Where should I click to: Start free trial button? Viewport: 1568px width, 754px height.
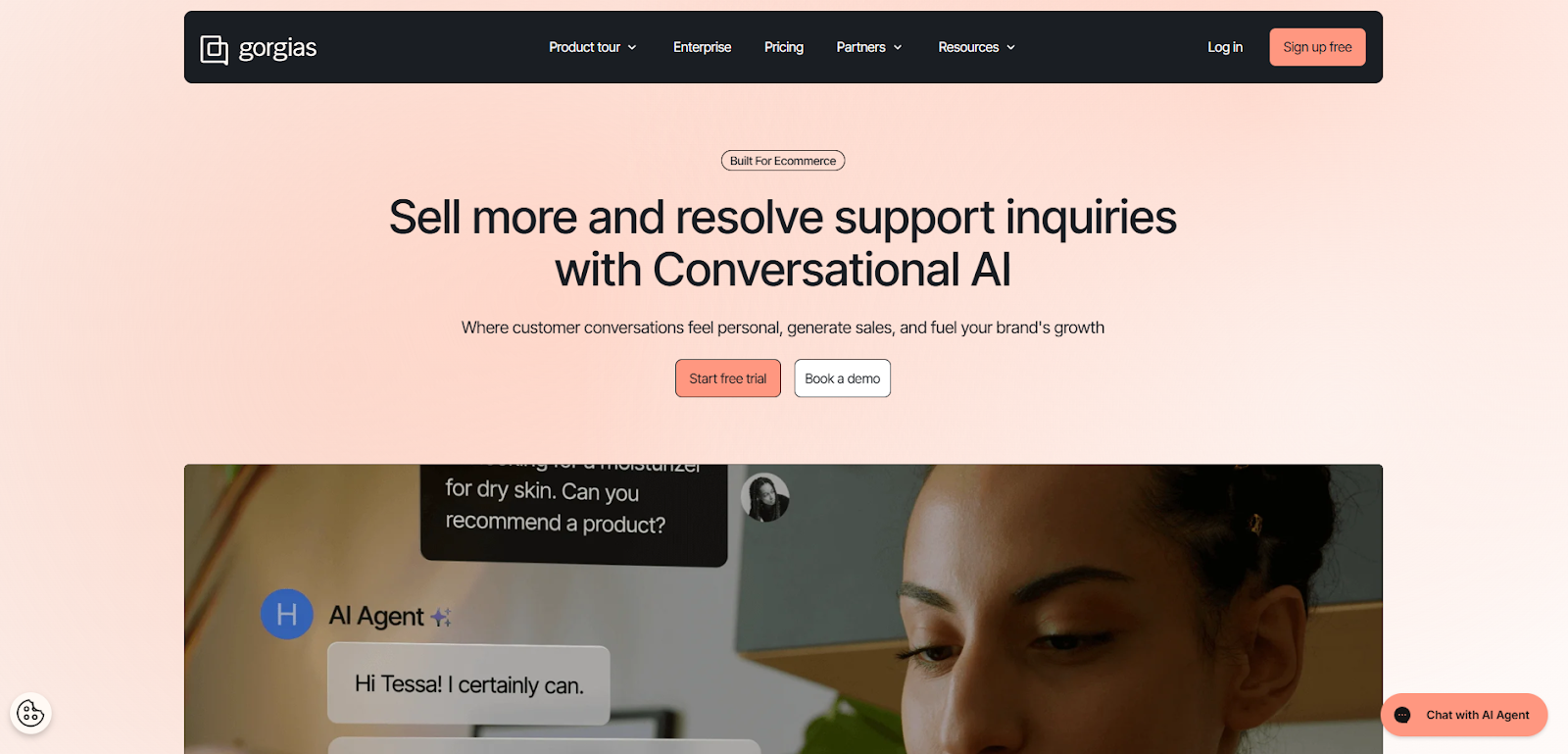(x=728, y=378)
